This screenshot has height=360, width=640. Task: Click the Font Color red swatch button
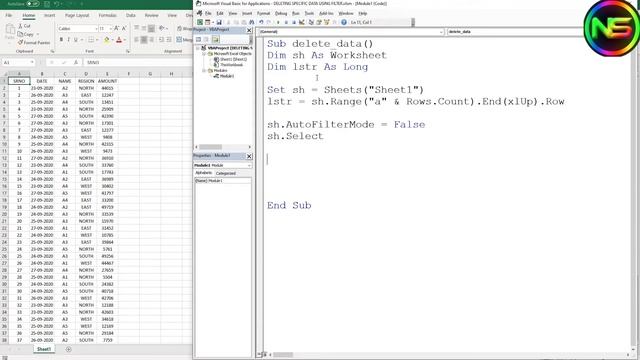[119, 40]
